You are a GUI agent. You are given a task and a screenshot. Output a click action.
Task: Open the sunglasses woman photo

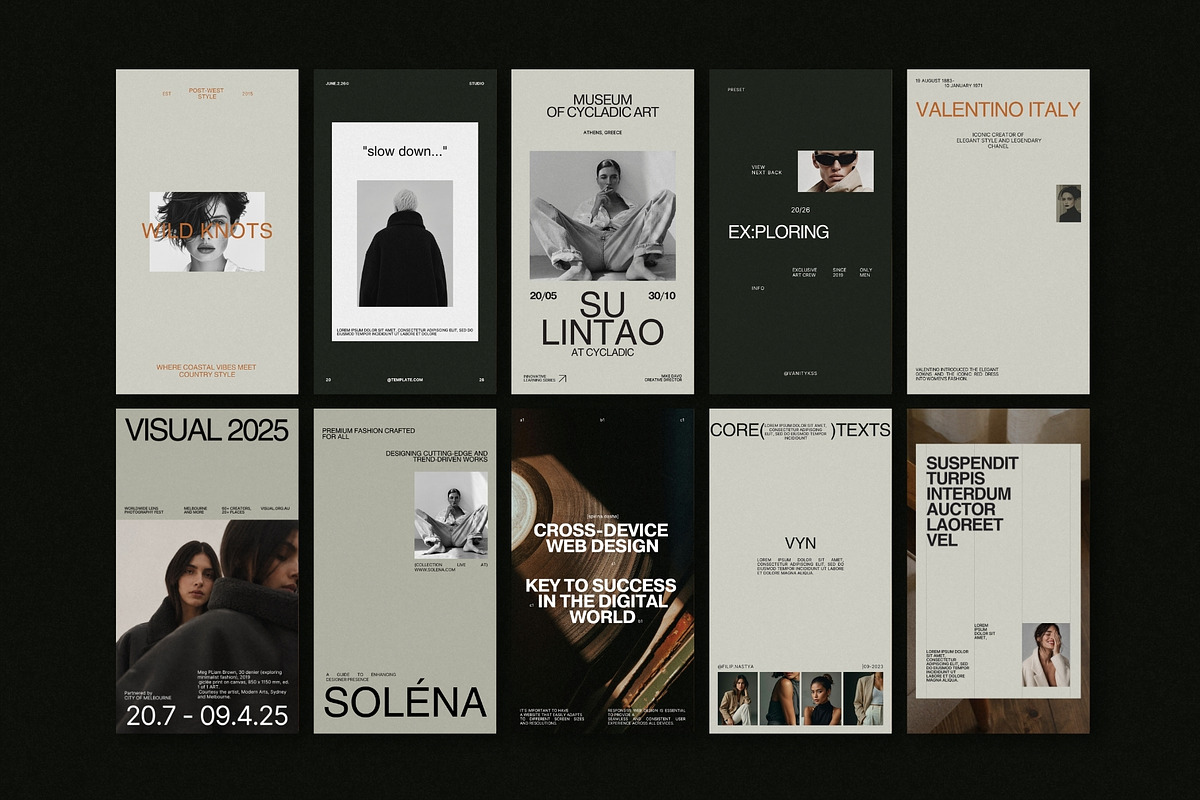[836, 171]
